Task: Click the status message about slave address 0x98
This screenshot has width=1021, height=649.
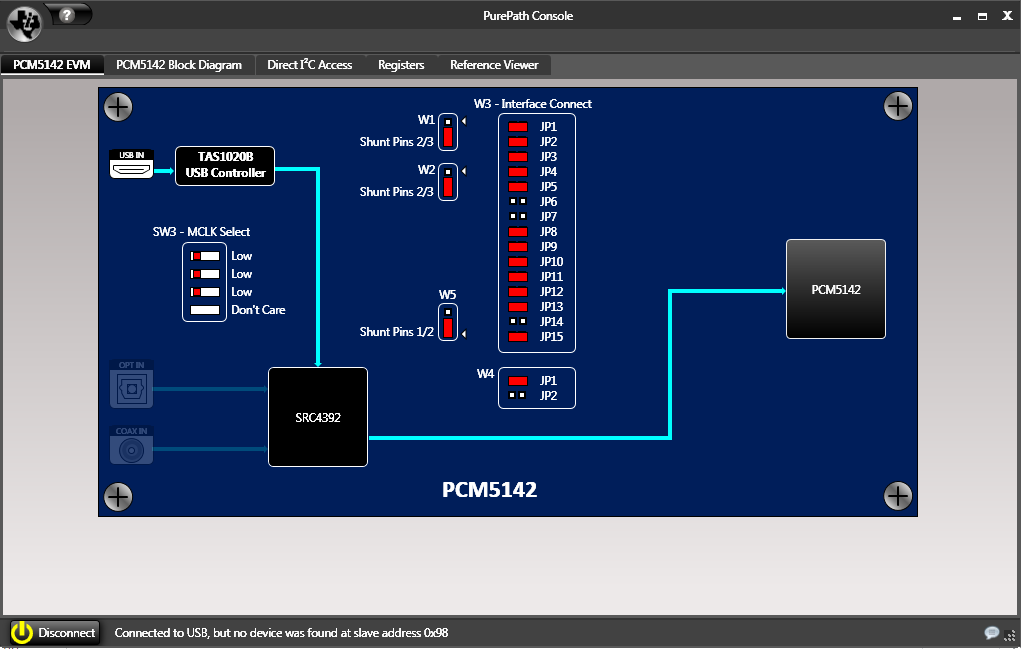Action: click(x=281, y=633)
